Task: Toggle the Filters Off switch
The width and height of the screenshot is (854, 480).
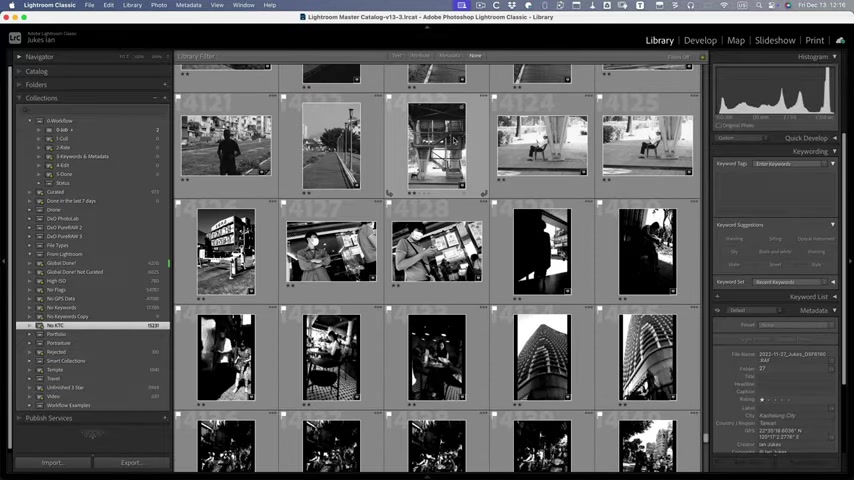Action: 678,57
